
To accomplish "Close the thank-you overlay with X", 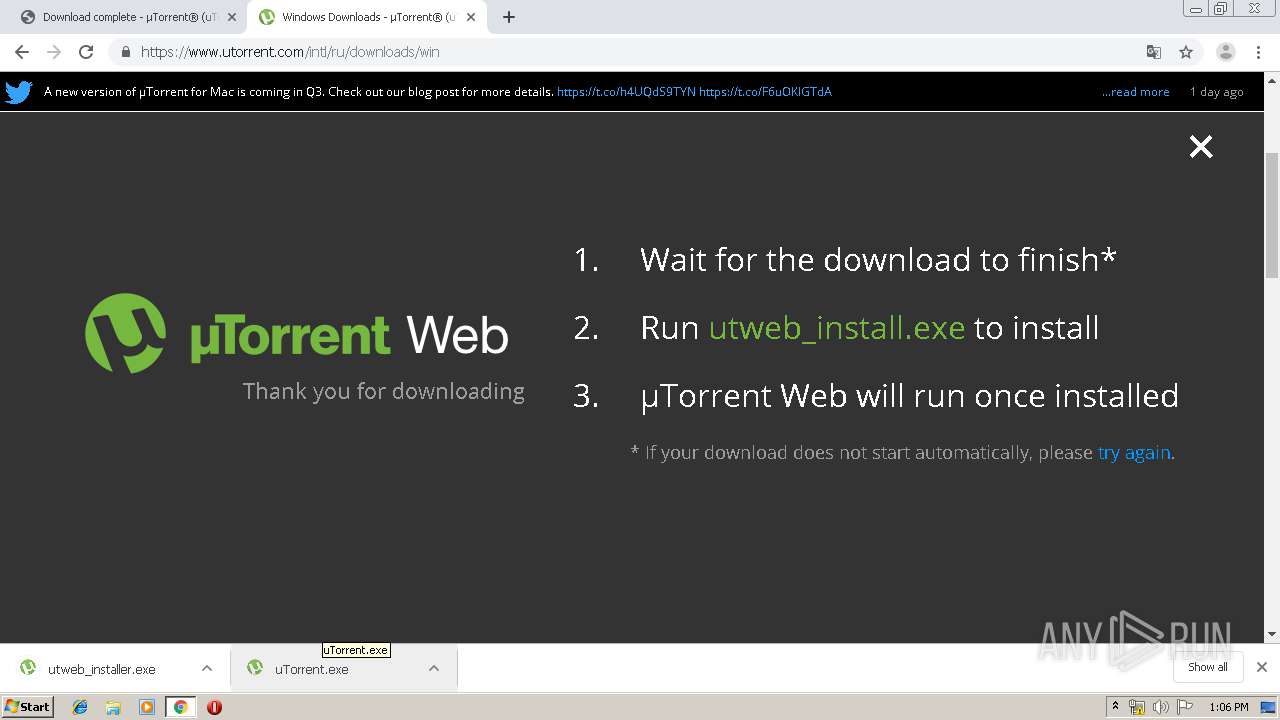I will (x=1201, y=147).
